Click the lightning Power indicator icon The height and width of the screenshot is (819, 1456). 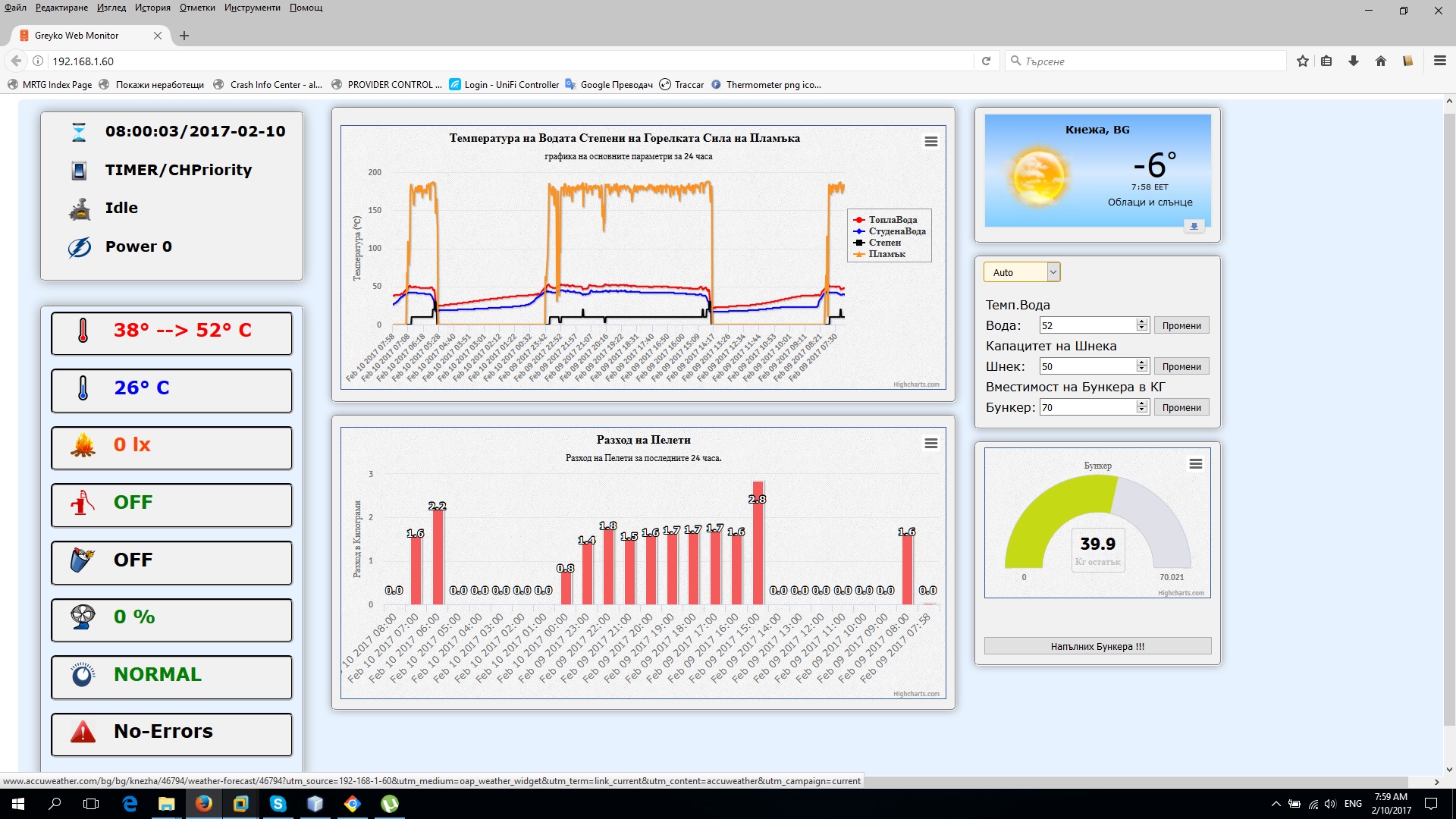click(x=80, y=247)
